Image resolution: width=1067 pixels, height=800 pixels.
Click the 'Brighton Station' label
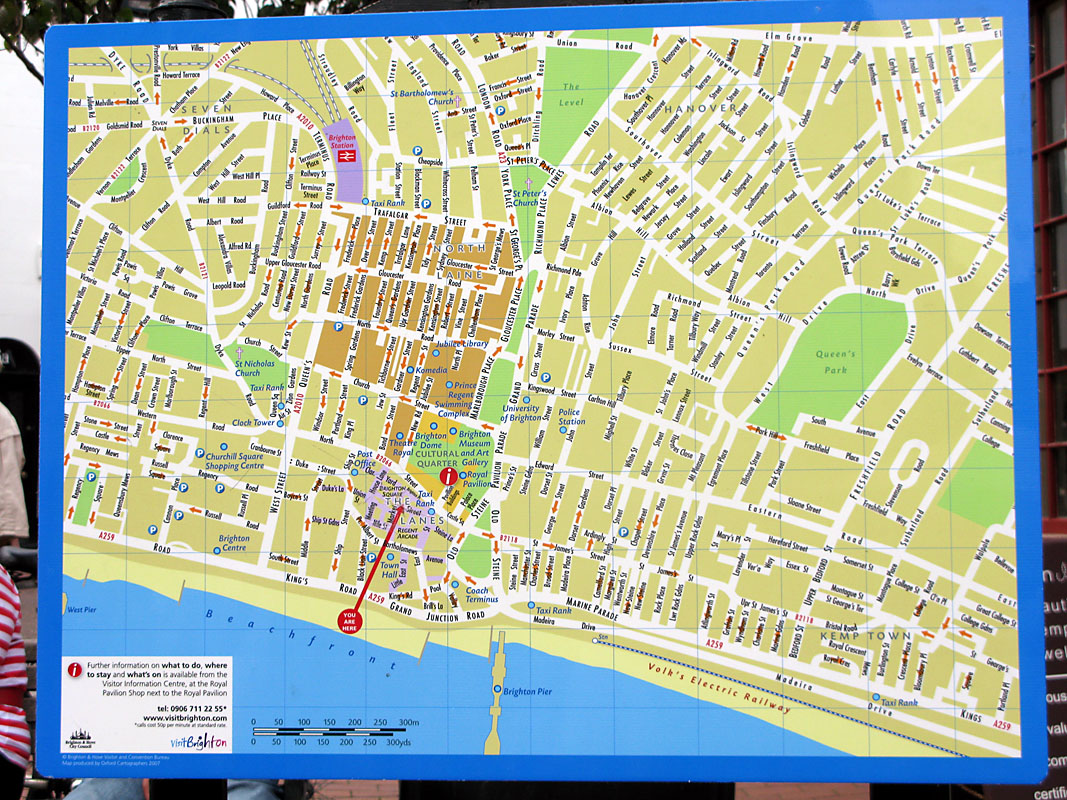(x=342, y=141)
